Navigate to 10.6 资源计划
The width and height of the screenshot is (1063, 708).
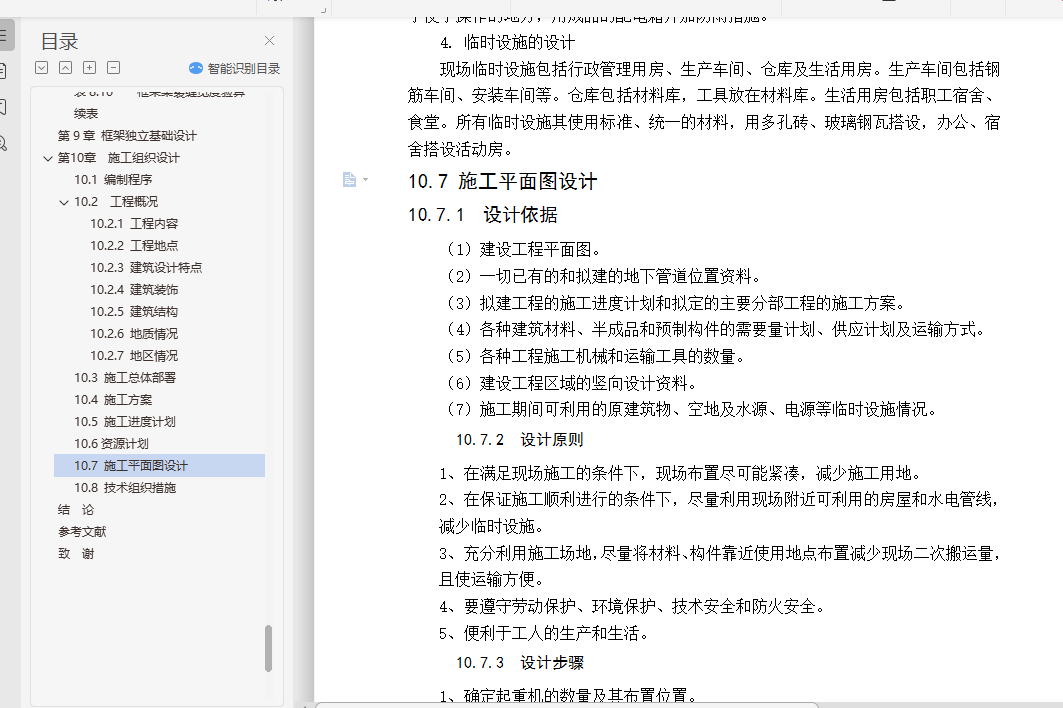tap(111, 444)
